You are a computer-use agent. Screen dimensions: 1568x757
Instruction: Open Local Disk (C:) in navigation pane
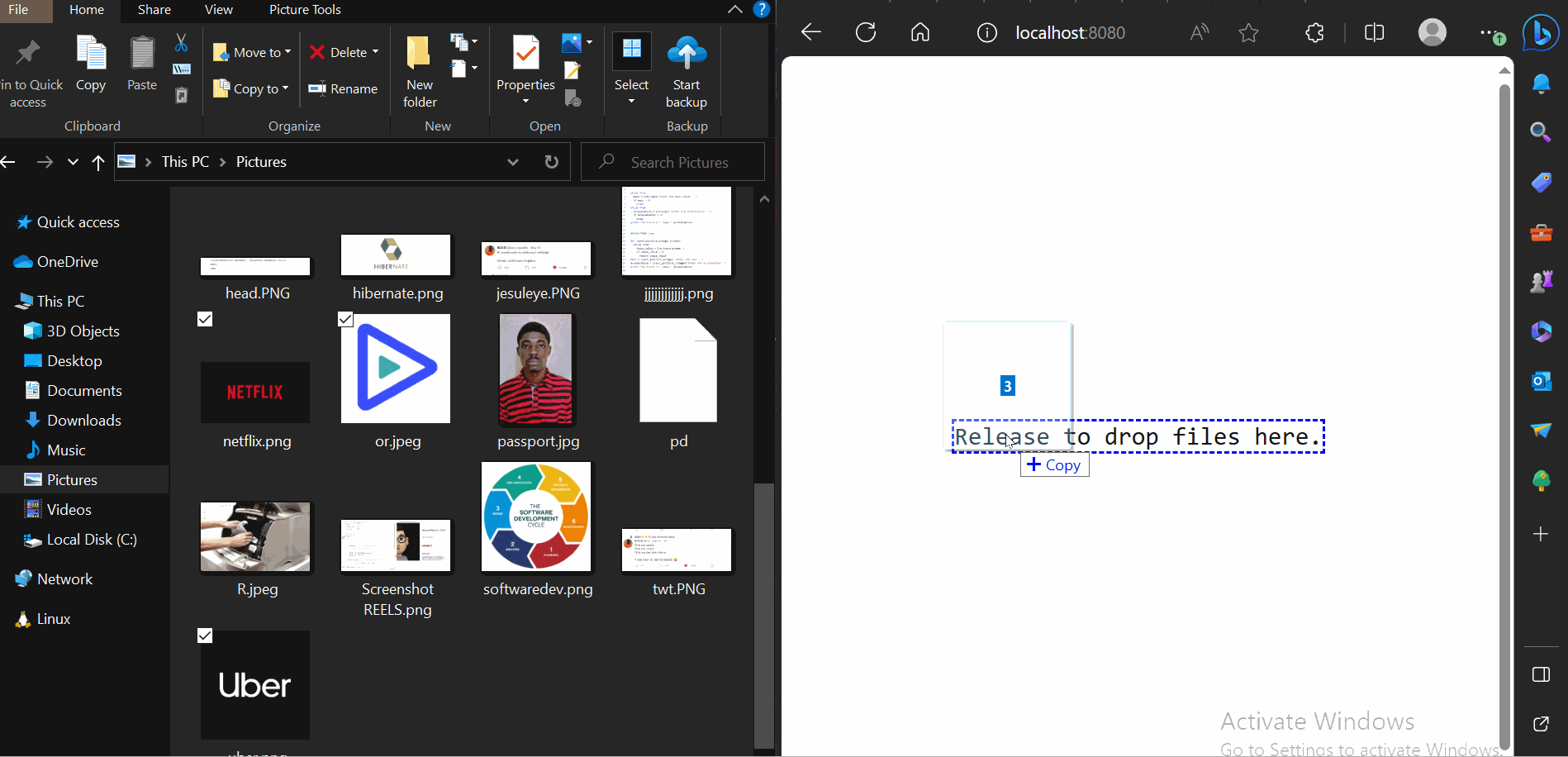[x=91, y=540]
